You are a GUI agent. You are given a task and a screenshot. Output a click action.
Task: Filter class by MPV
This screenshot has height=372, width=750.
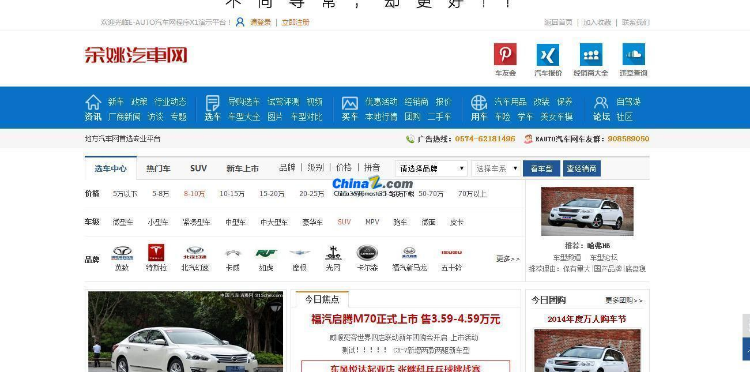pos(372,222)
